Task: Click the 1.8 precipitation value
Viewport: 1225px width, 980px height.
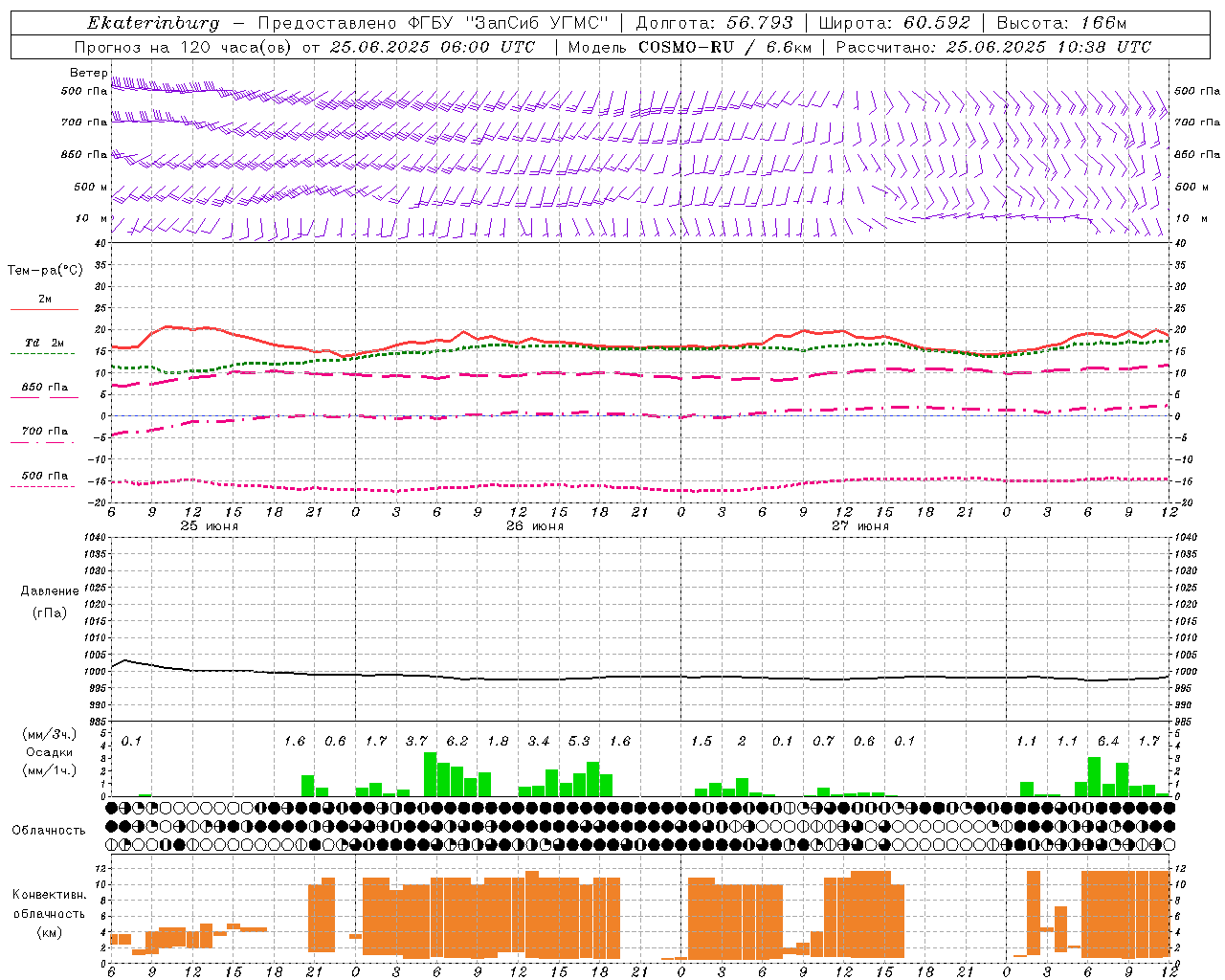Action: [498, 742]
